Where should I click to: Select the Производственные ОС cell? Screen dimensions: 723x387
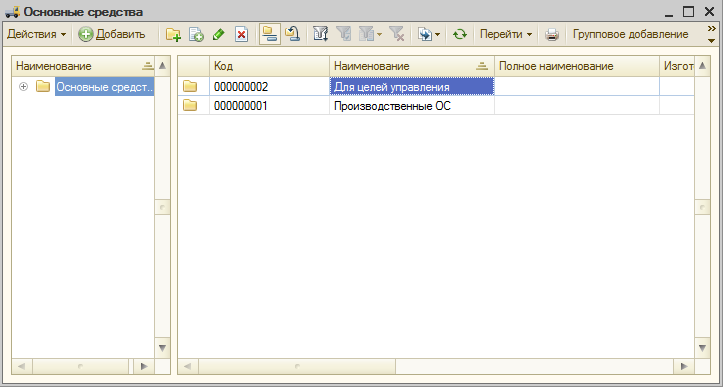[x=412, y=106]
